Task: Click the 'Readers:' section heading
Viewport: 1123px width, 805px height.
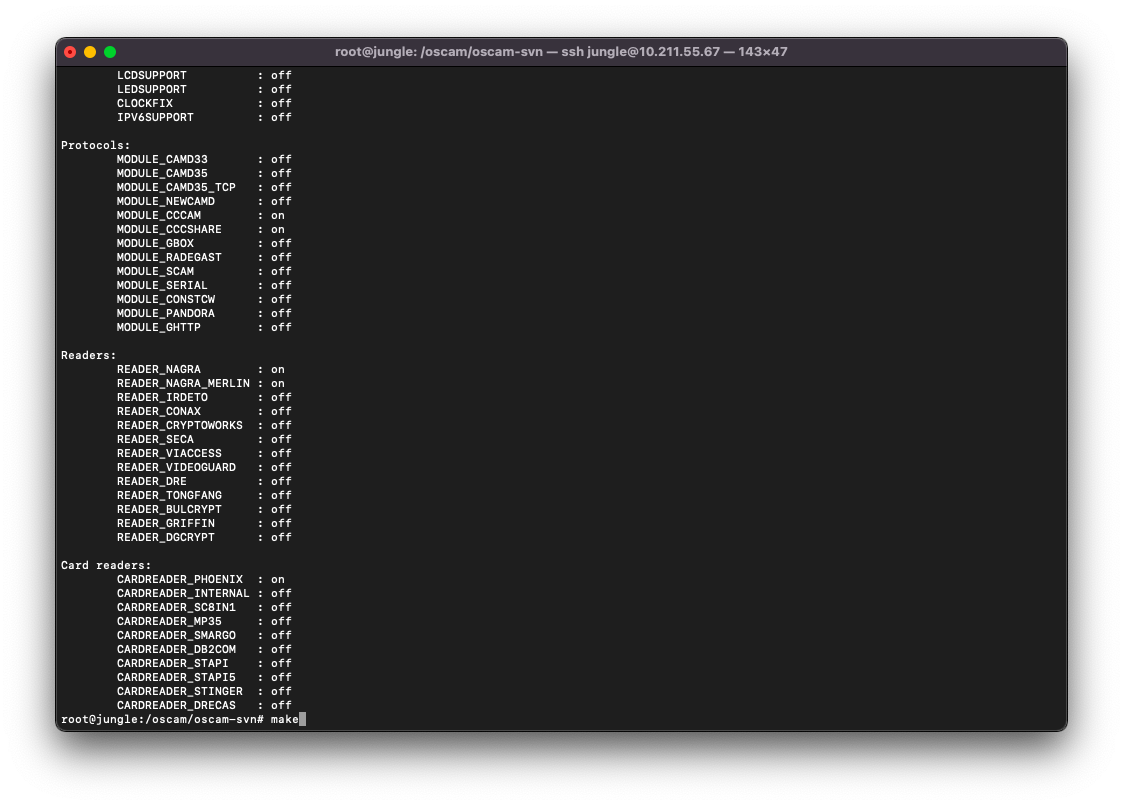Action: coord(88,355)
